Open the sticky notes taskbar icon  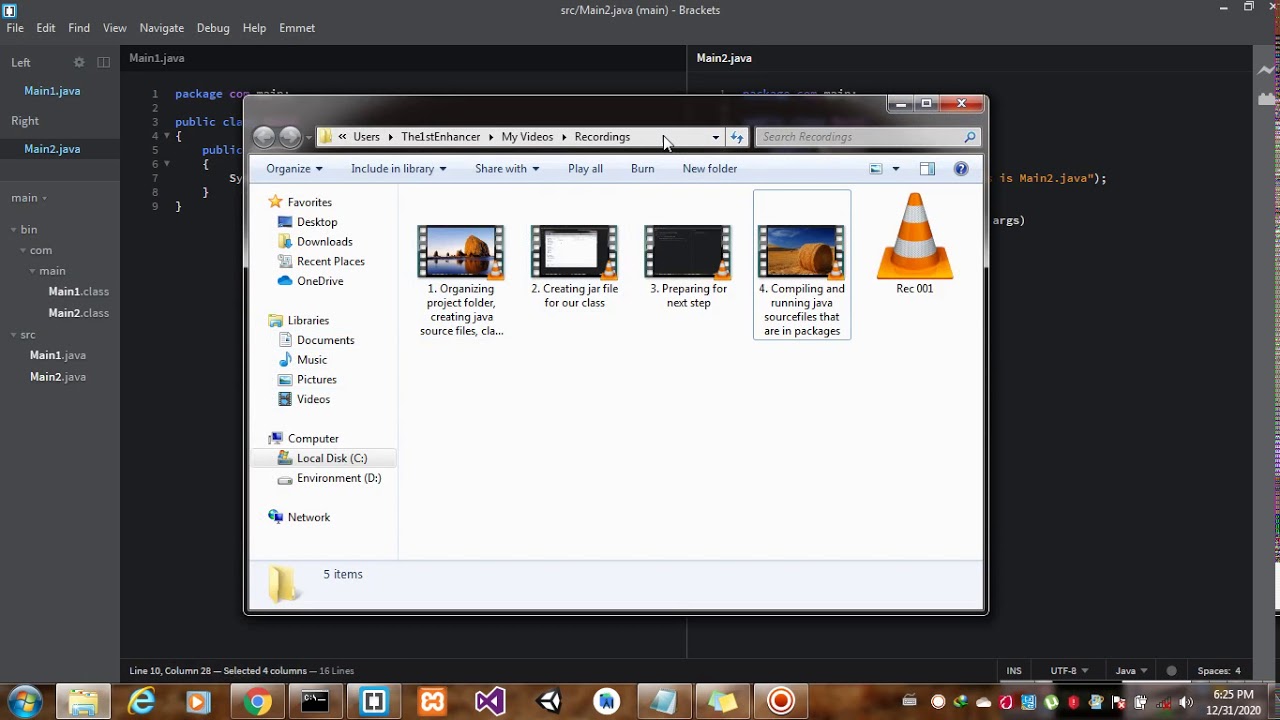click(x=723, y=702)
